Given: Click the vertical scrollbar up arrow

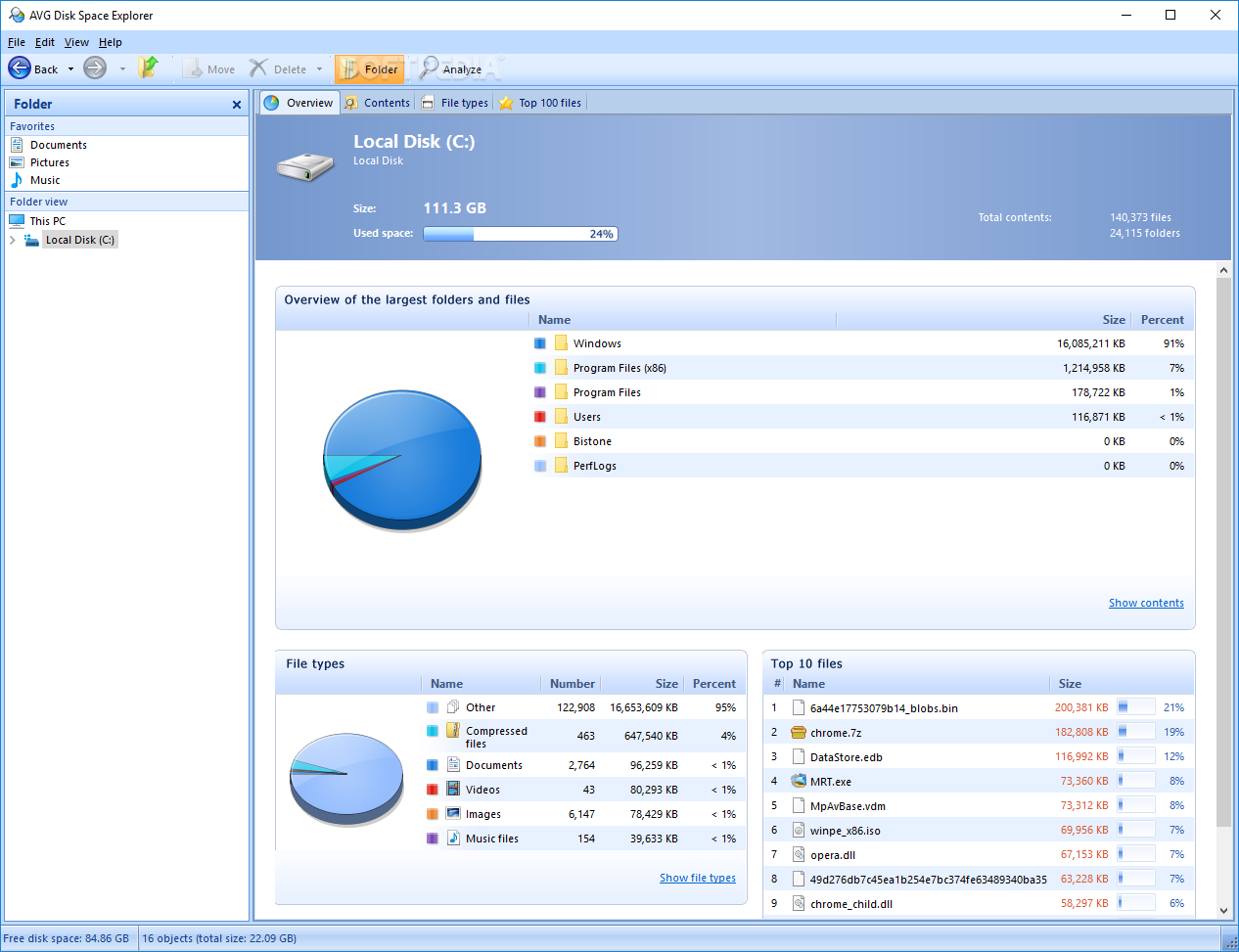Looking at the screenshot, I should tap(1223, 270).
